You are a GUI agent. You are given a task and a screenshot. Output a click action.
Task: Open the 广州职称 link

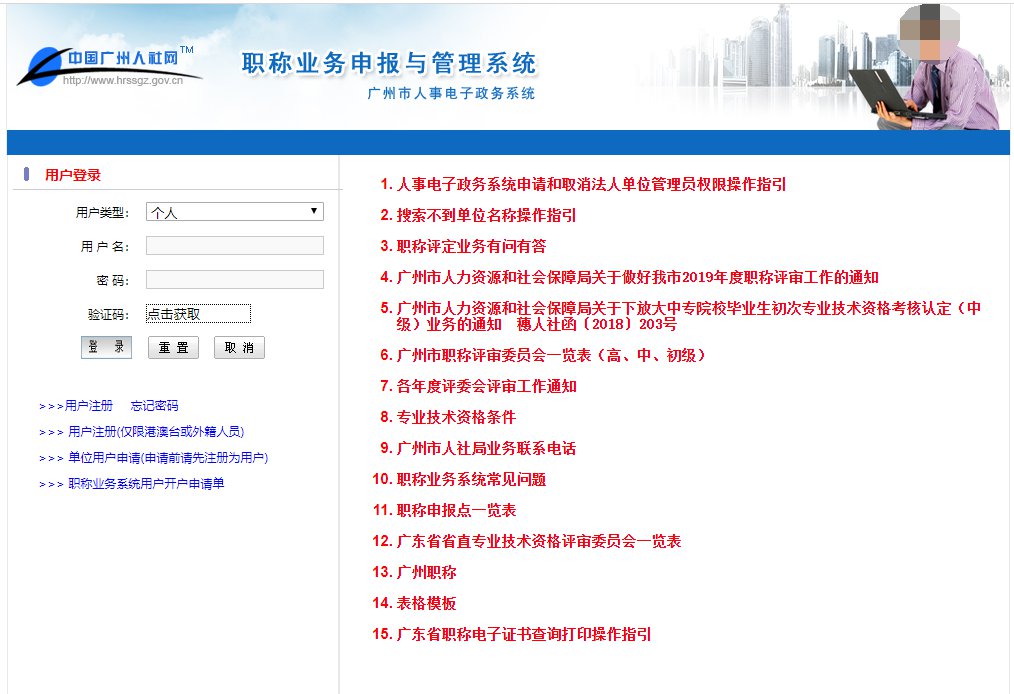coord(426,572)
